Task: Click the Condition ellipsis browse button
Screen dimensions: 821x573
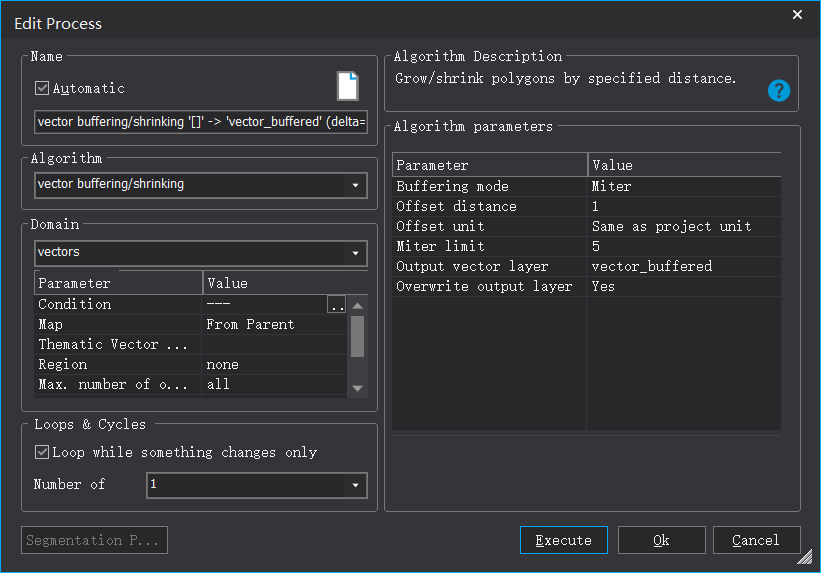Action: click(337, 305)
